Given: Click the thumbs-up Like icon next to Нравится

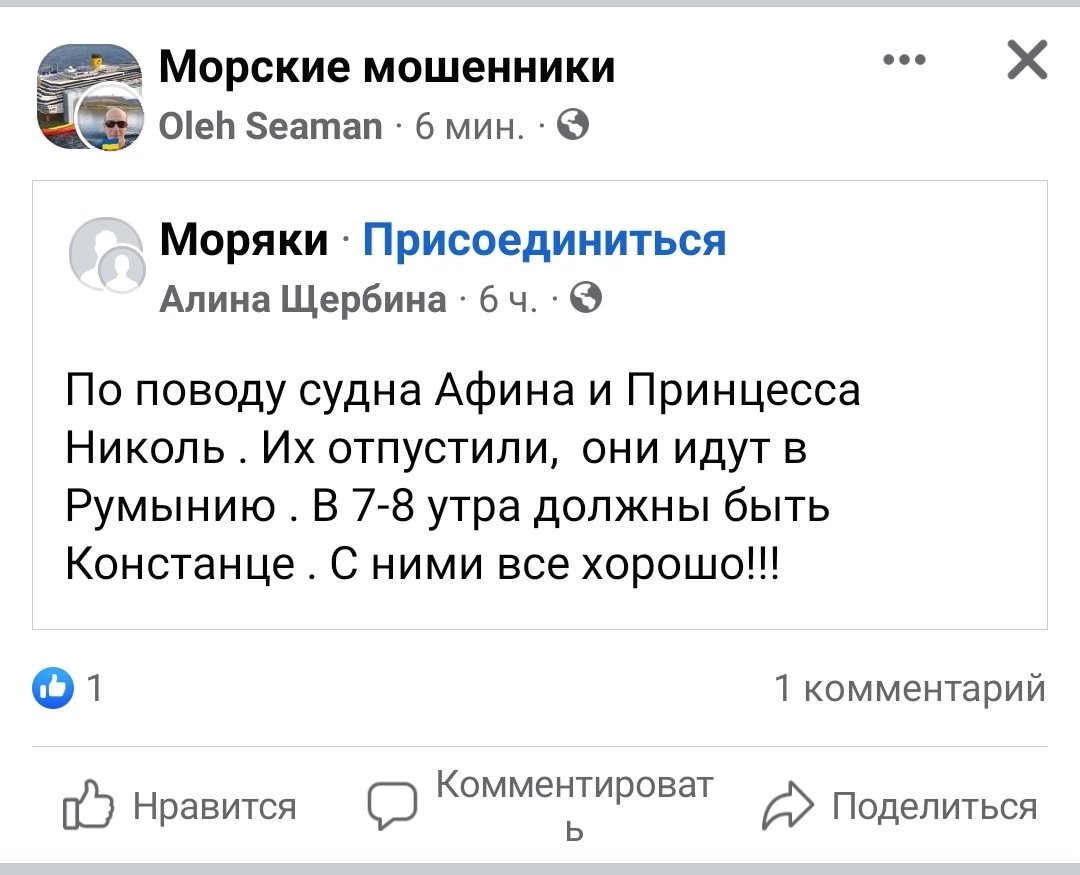Looking at the screenshot, I should [x=88, y=805].
